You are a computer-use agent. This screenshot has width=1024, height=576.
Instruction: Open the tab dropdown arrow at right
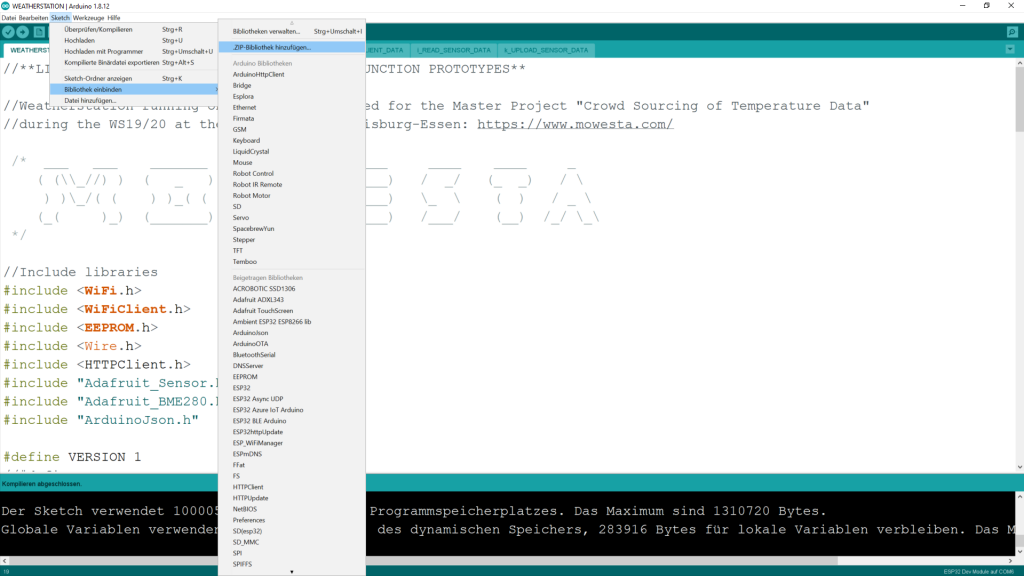(1010, 50)
